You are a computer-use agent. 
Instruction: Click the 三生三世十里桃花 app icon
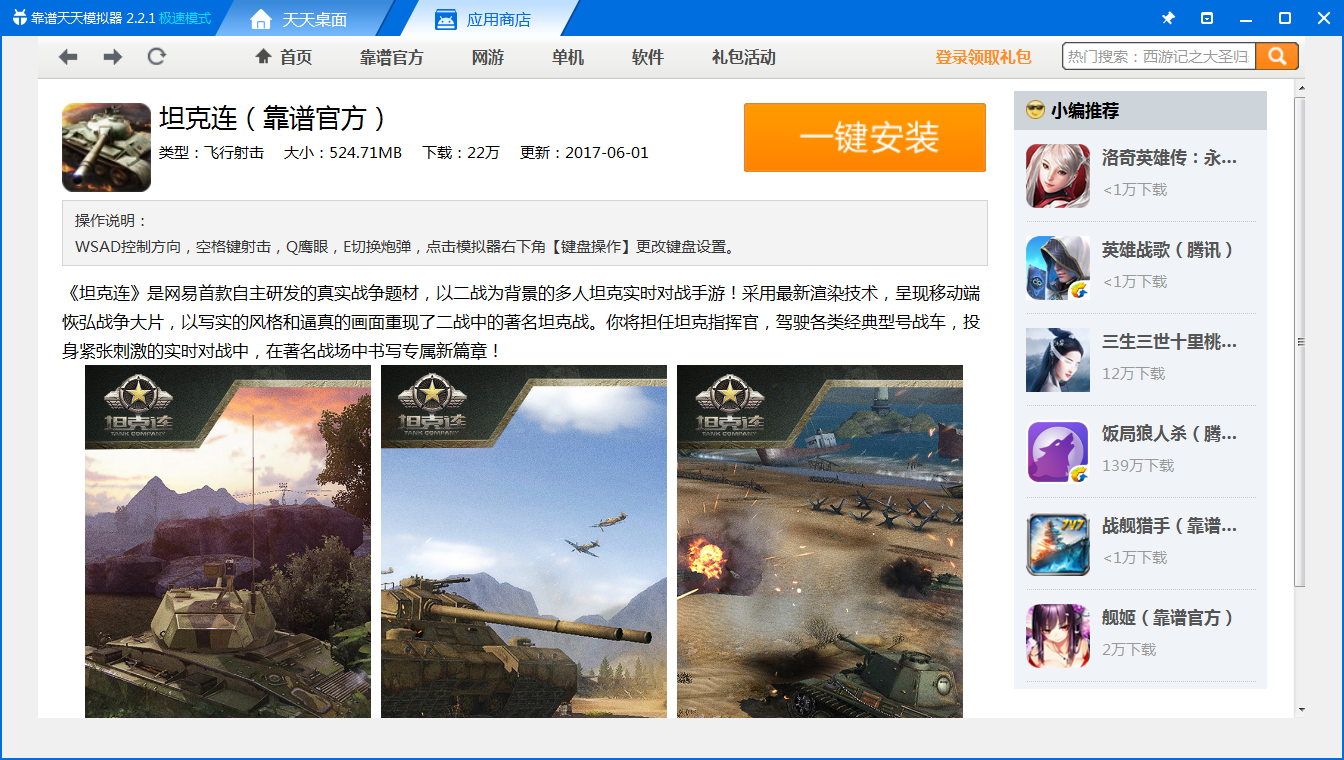pyautogui.click(x=1058, y=359)
